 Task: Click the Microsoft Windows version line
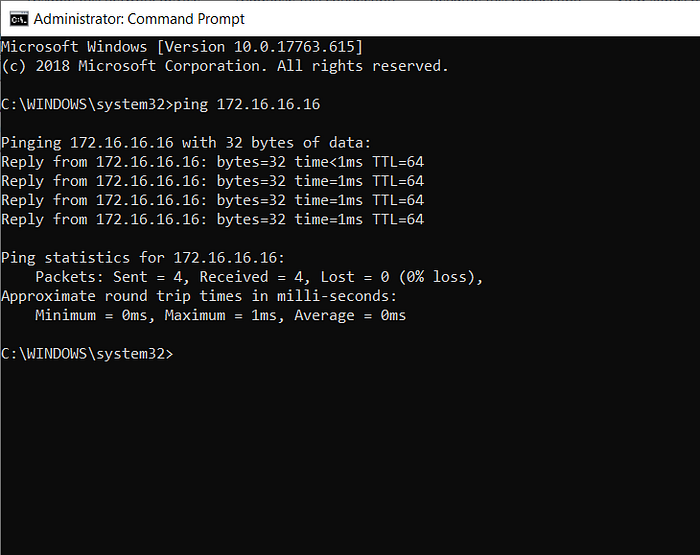[182, 47]
